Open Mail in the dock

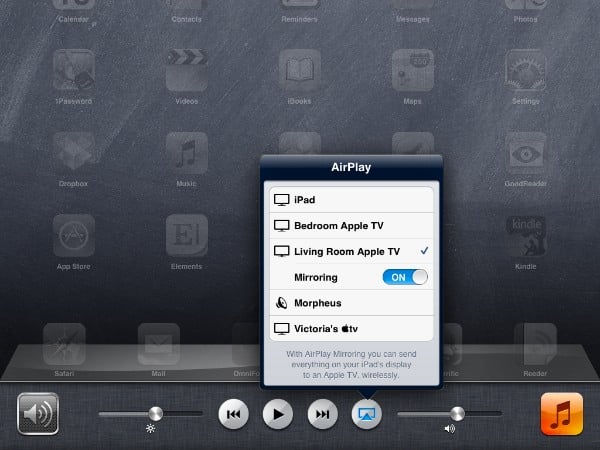coord(158,344)
